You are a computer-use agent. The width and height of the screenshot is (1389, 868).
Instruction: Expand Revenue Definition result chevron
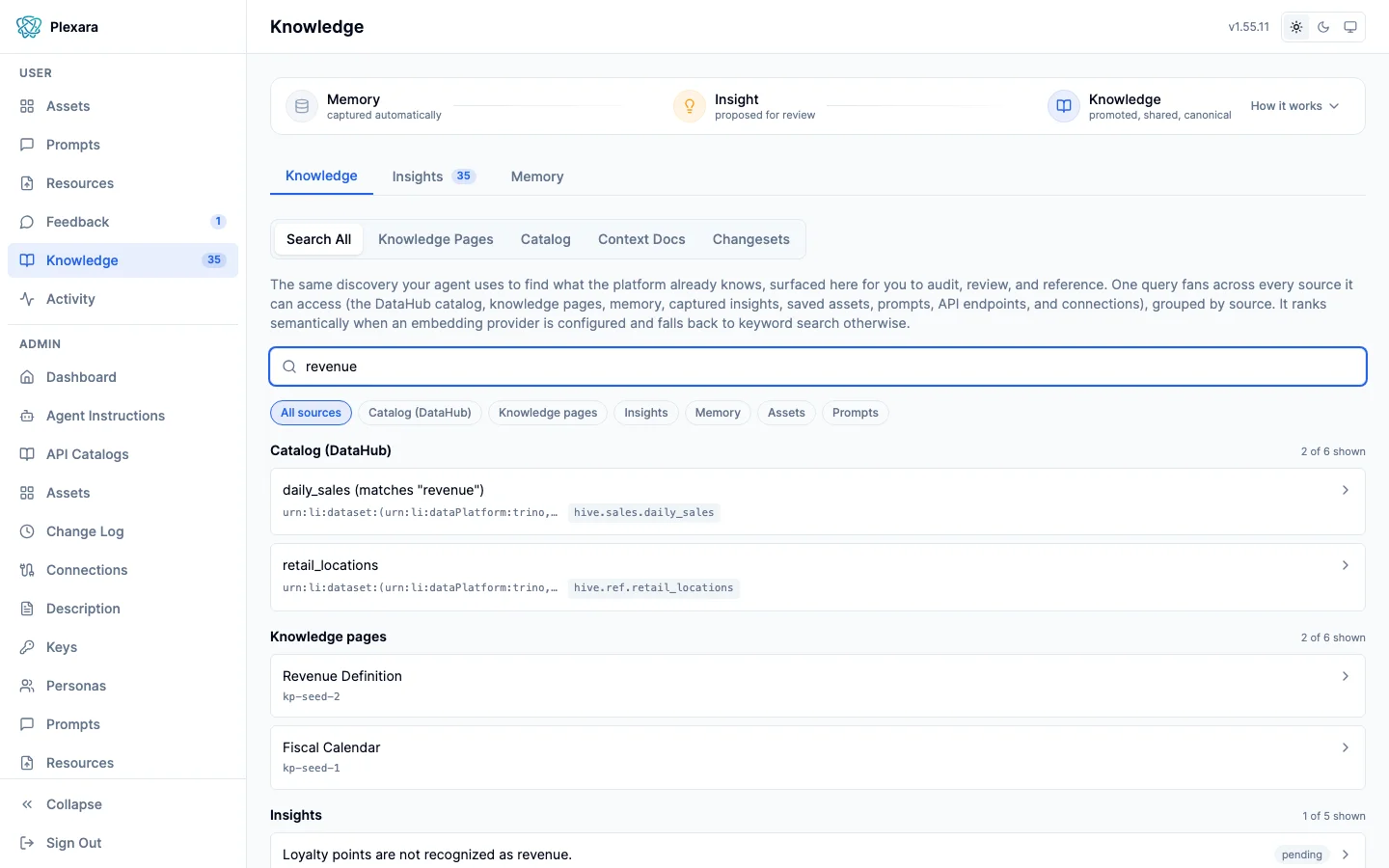click(1346, 676)
